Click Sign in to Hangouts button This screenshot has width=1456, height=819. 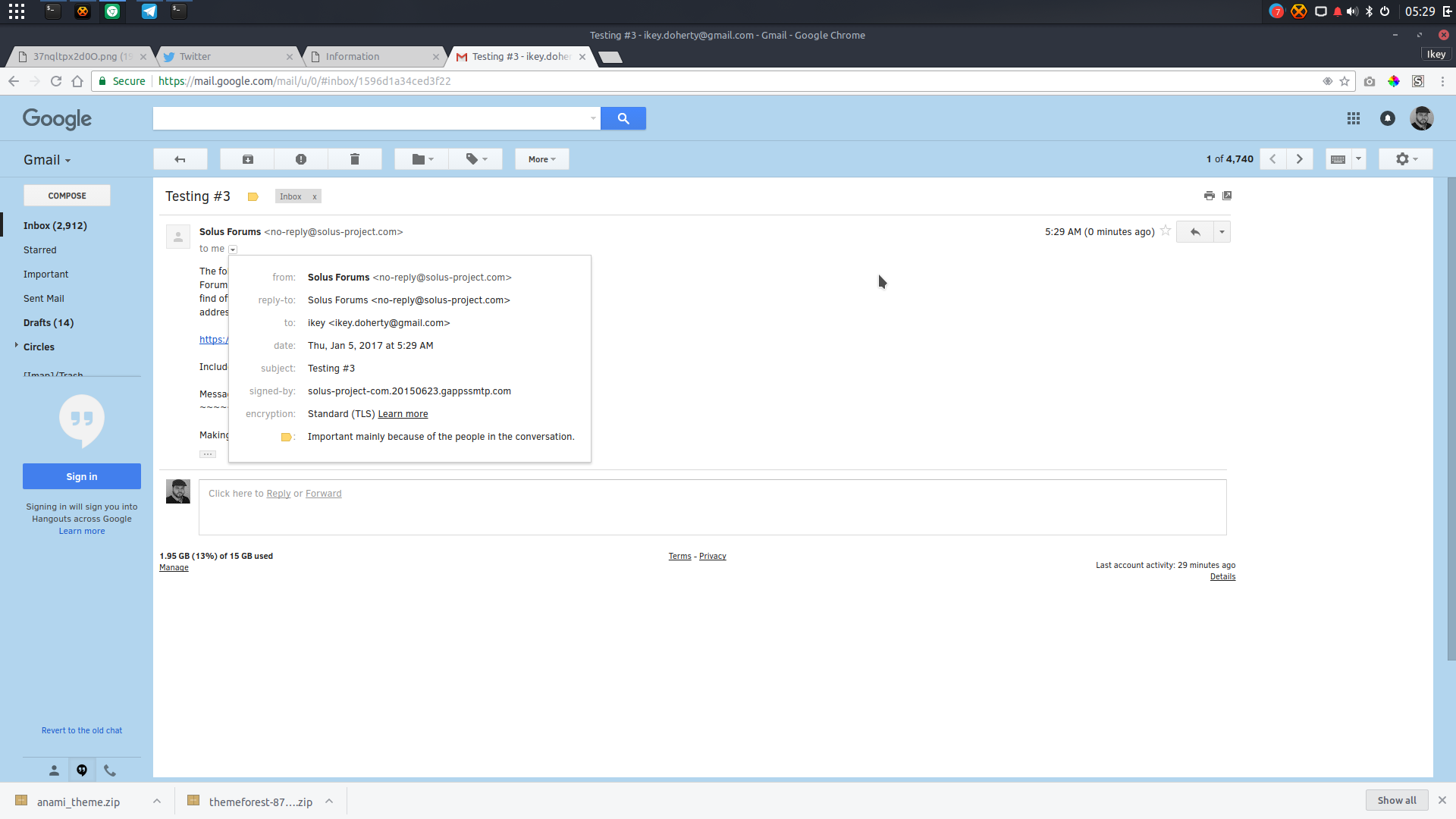tap(82, 476)
